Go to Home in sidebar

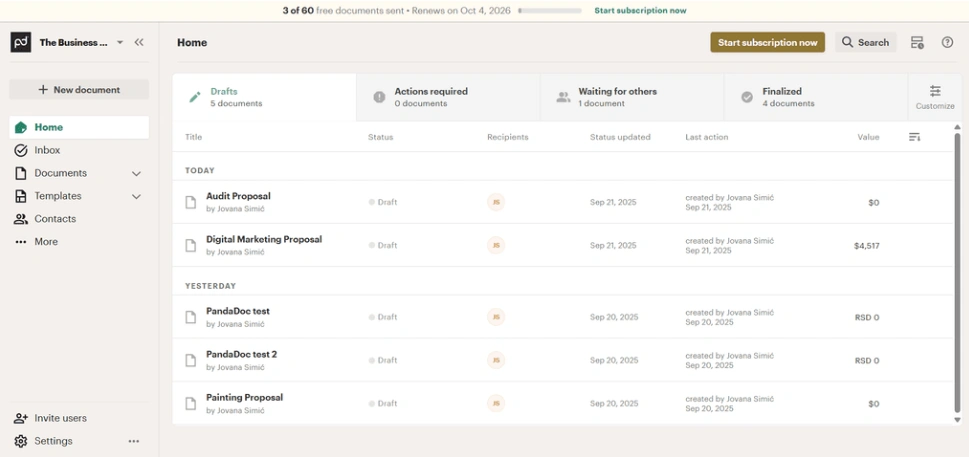79,127
